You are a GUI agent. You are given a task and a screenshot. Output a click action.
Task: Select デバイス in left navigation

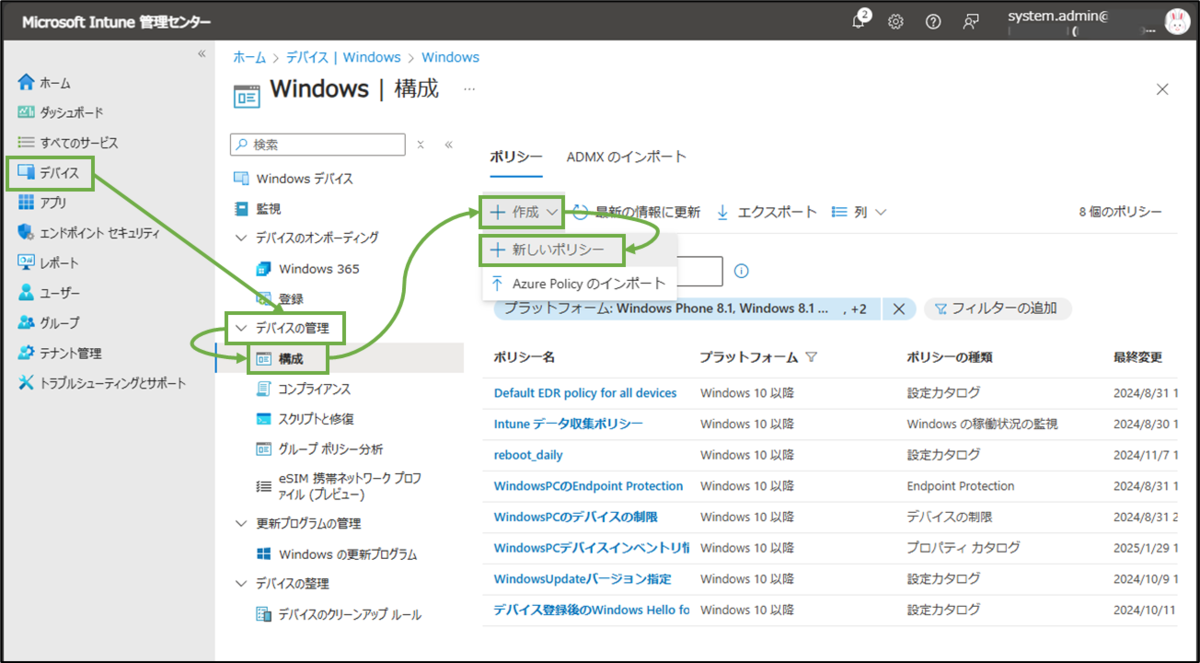pos(49,173)
